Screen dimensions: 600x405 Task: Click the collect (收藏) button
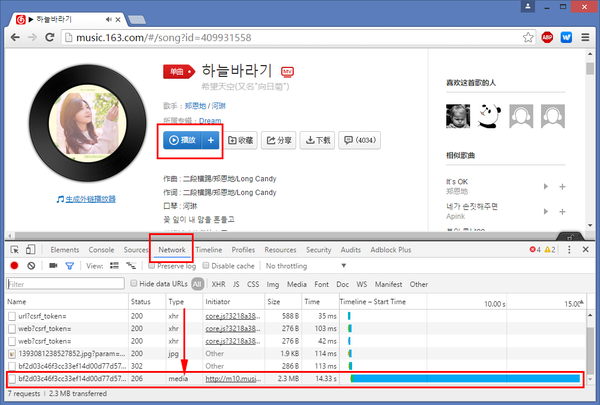click(241, 140)
